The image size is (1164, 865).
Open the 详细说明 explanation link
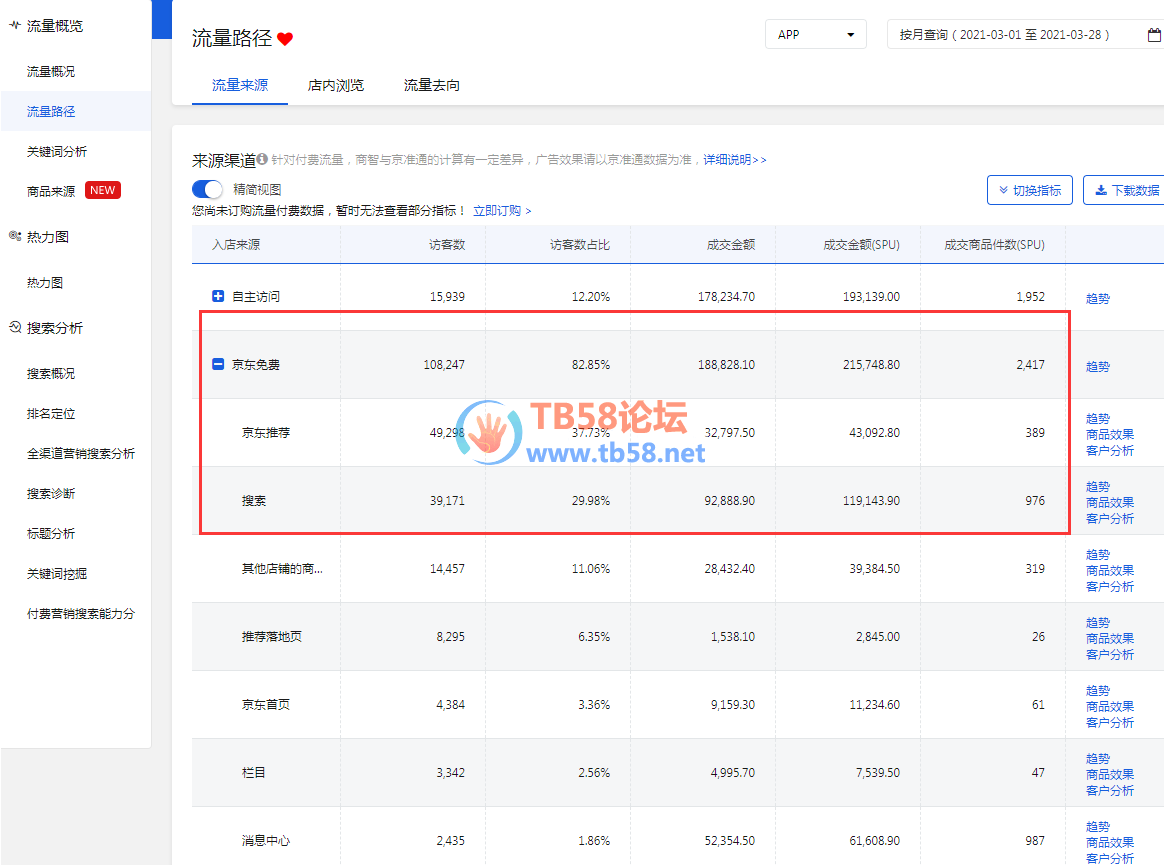point(734,160)
